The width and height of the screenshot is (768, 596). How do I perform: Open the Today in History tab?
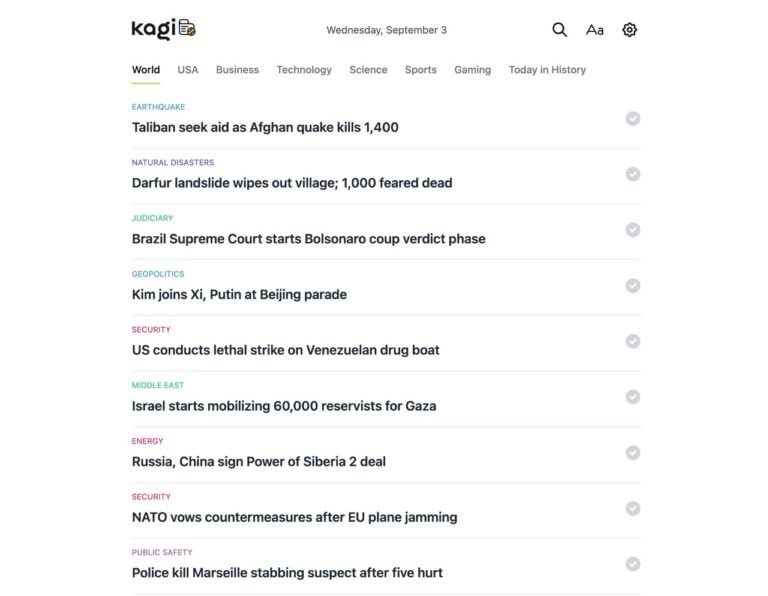547,70
